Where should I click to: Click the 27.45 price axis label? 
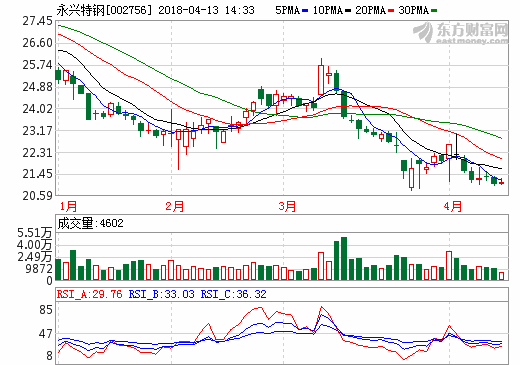[x=37, y=21]
